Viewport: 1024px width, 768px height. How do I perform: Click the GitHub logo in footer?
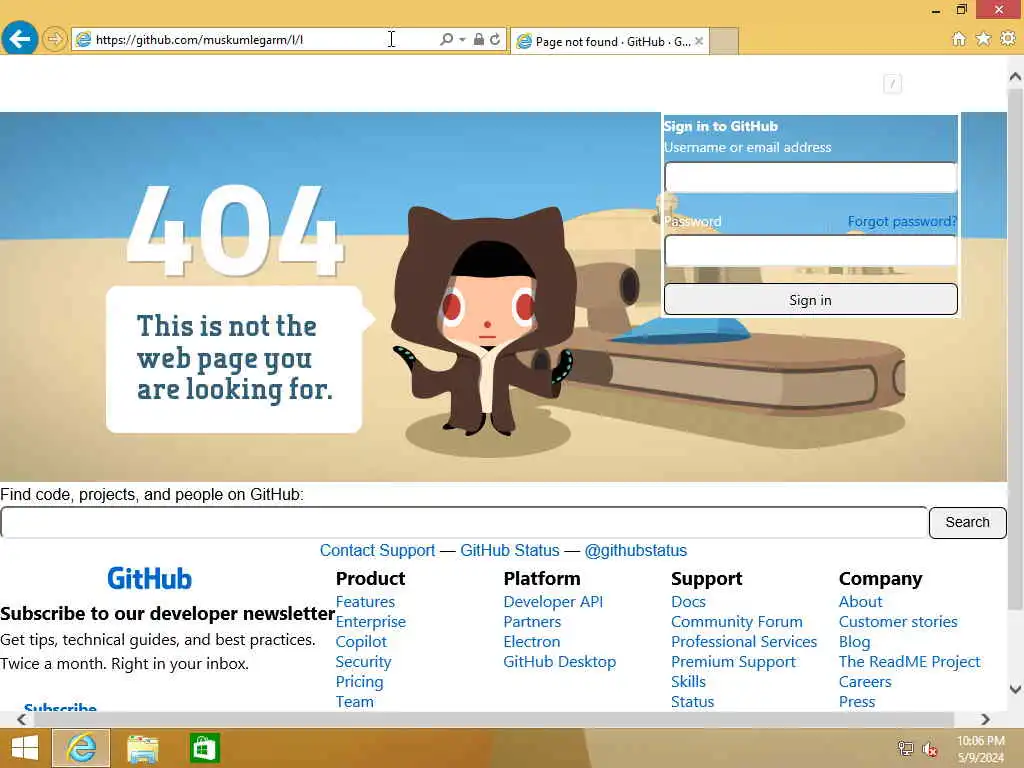coord(150,579)
